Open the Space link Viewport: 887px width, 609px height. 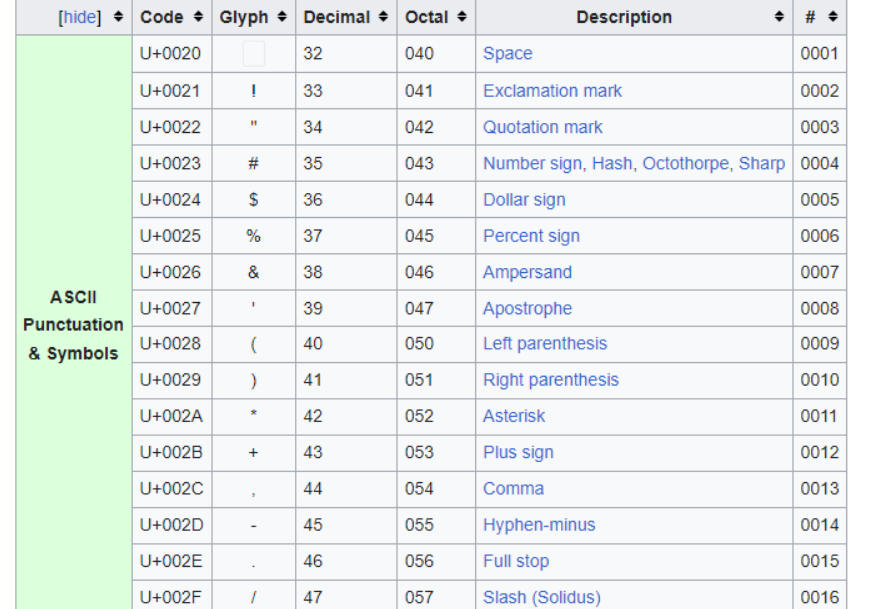pyautogui.click(x=507, y=54)
